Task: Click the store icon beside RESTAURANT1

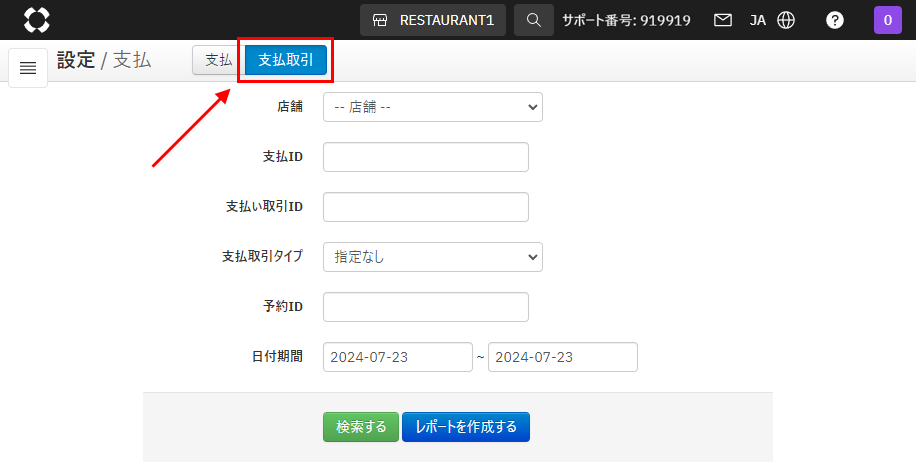Action: pos(380,20)
